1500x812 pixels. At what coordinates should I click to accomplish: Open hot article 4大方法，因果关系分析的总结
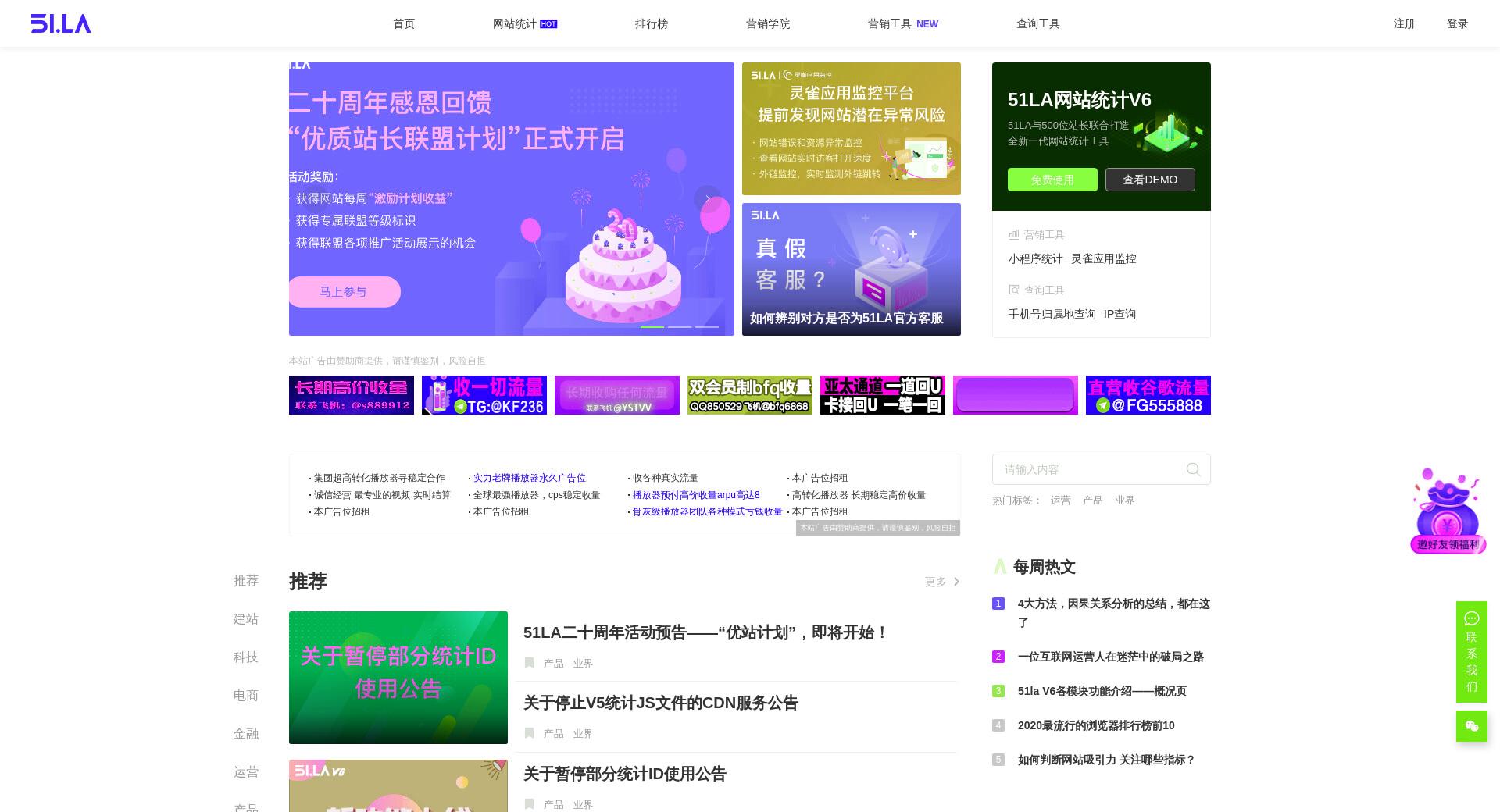click(x=1113, y=613)
